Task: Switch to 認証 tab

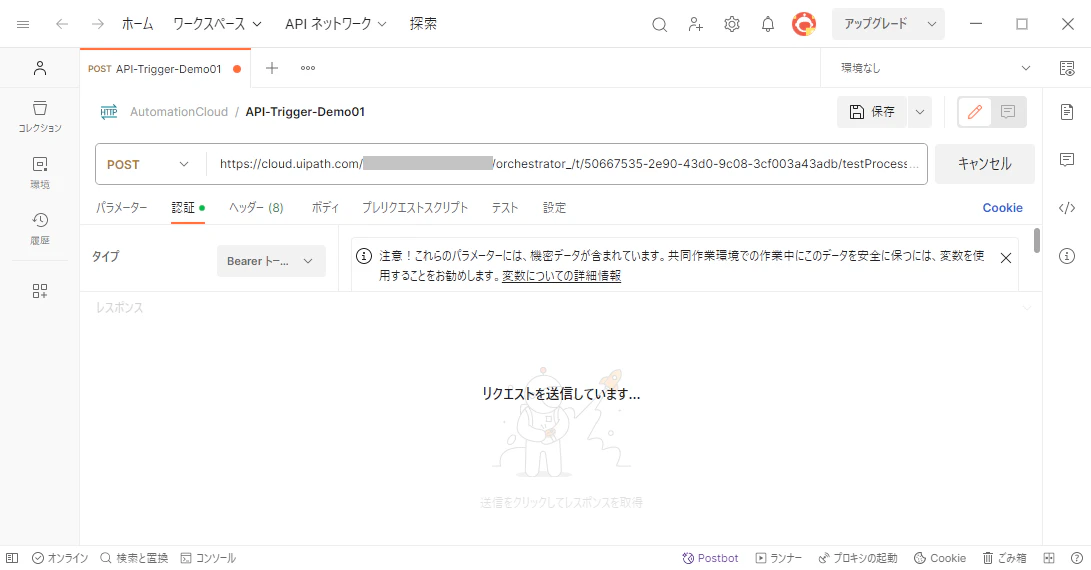Action: click(x=188, y=207)
